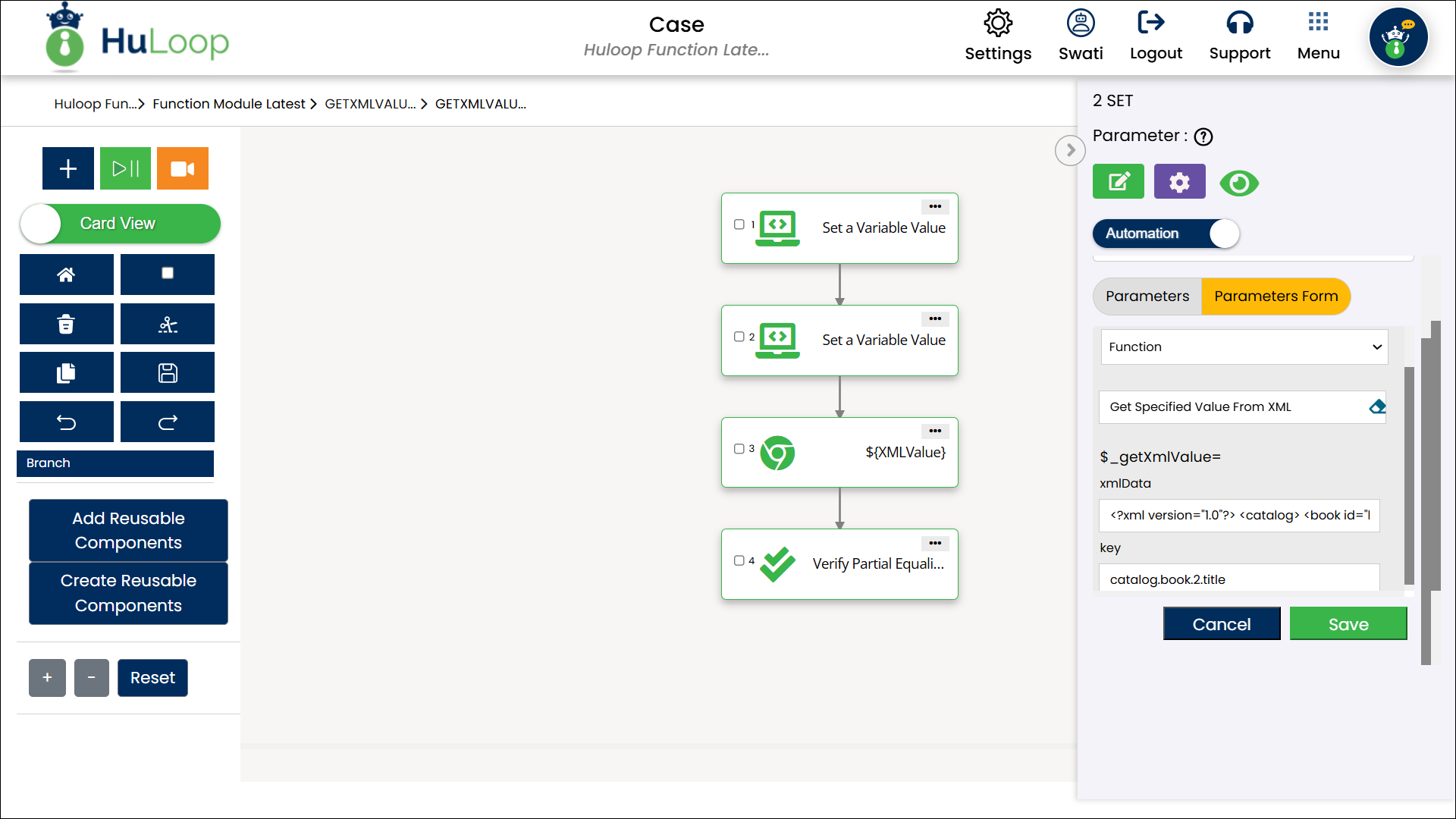Open three-dots menu on Verify Partial card

coord(935,543)
